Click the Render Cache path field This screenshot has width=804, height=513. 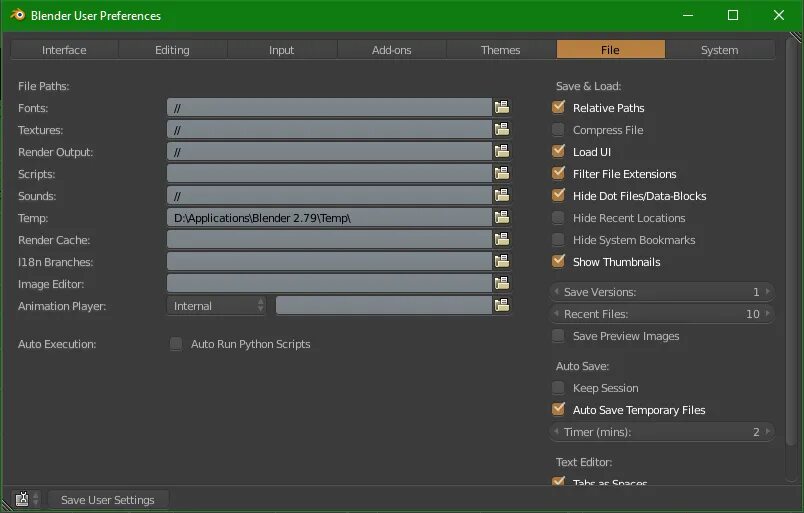[329, 240]
